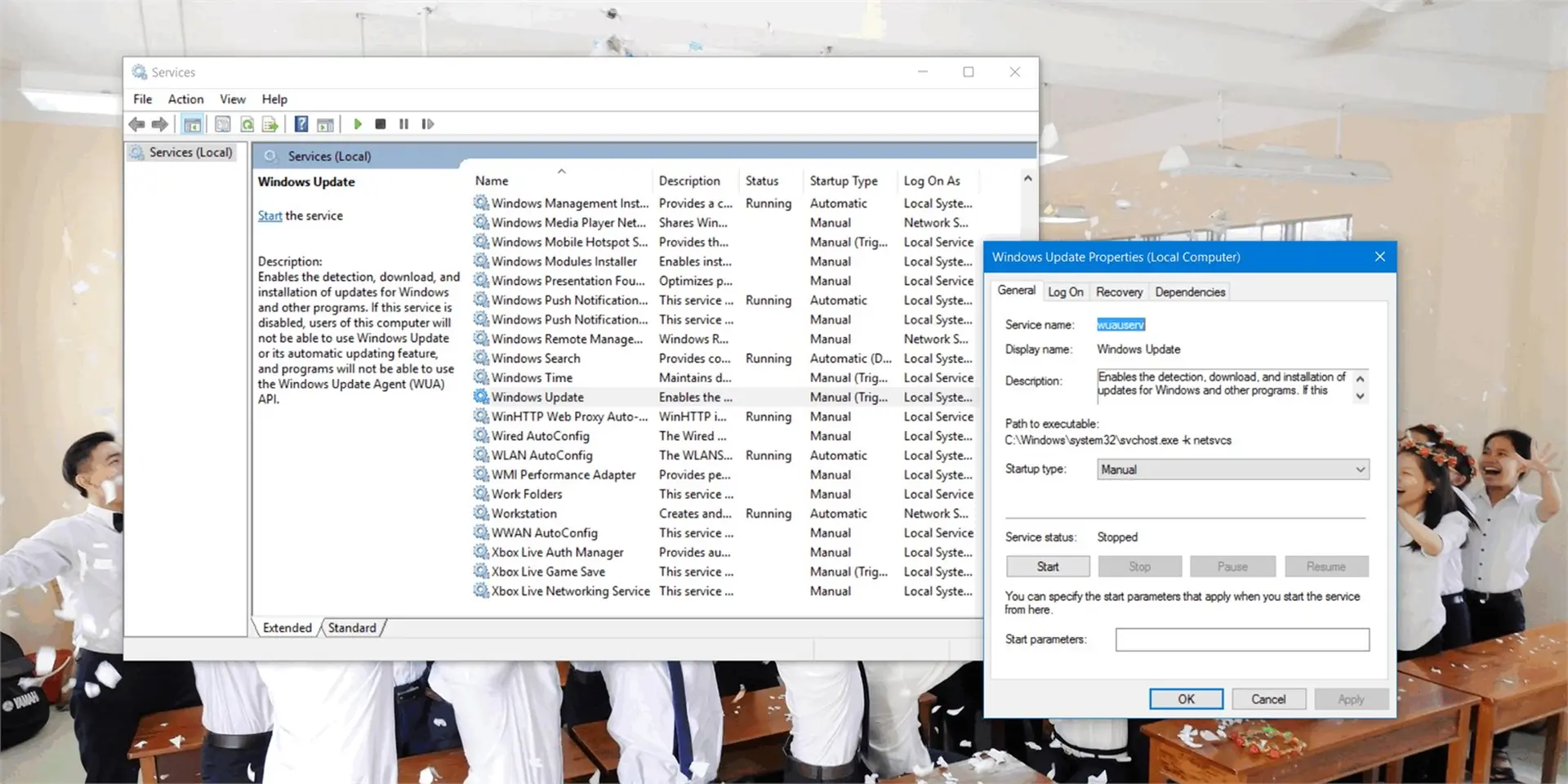The height and width of the screenshot is (784, 1568).
Task: Open Help using the blue question mark icon
Action: tap(301, 124)
